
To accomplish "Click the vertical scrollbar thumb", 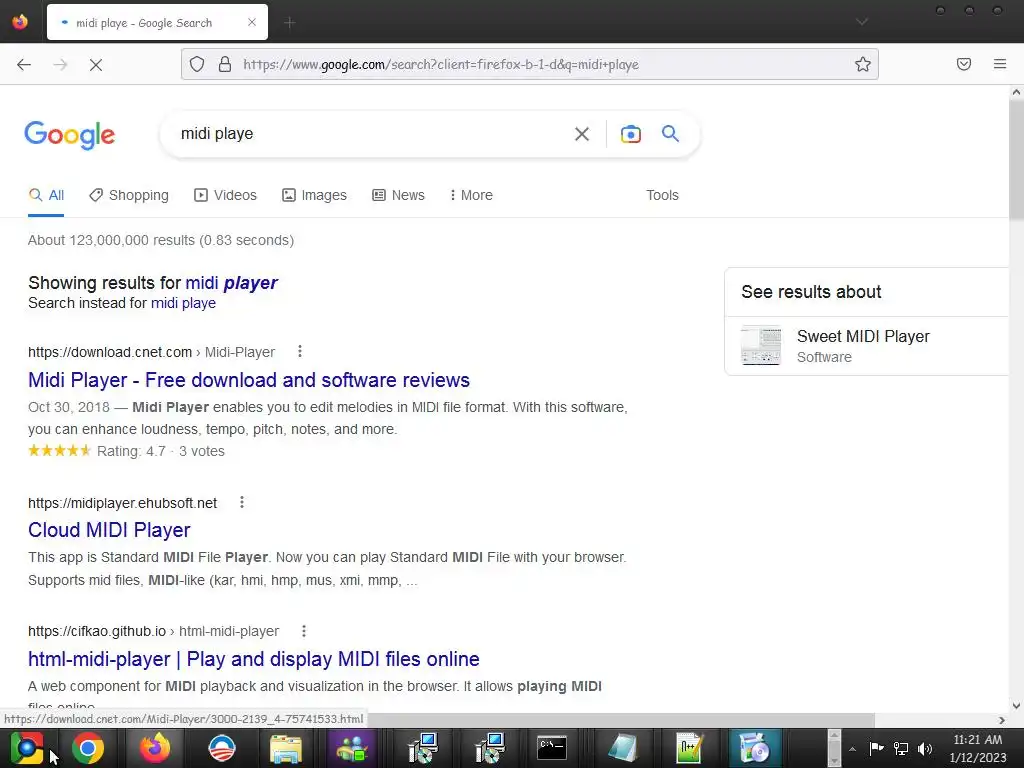I will coord(1016,160).
